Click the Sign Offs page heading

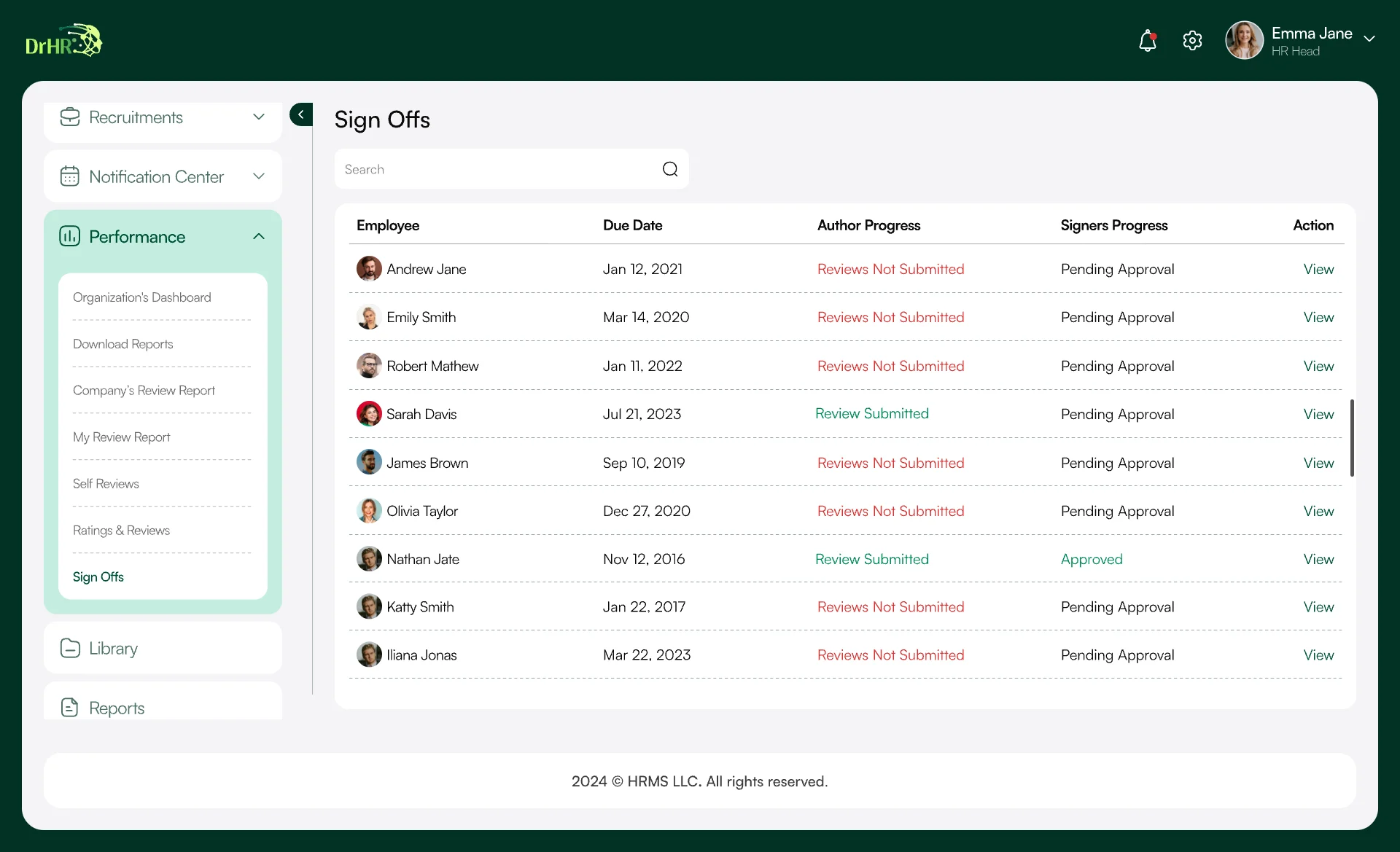382,120
